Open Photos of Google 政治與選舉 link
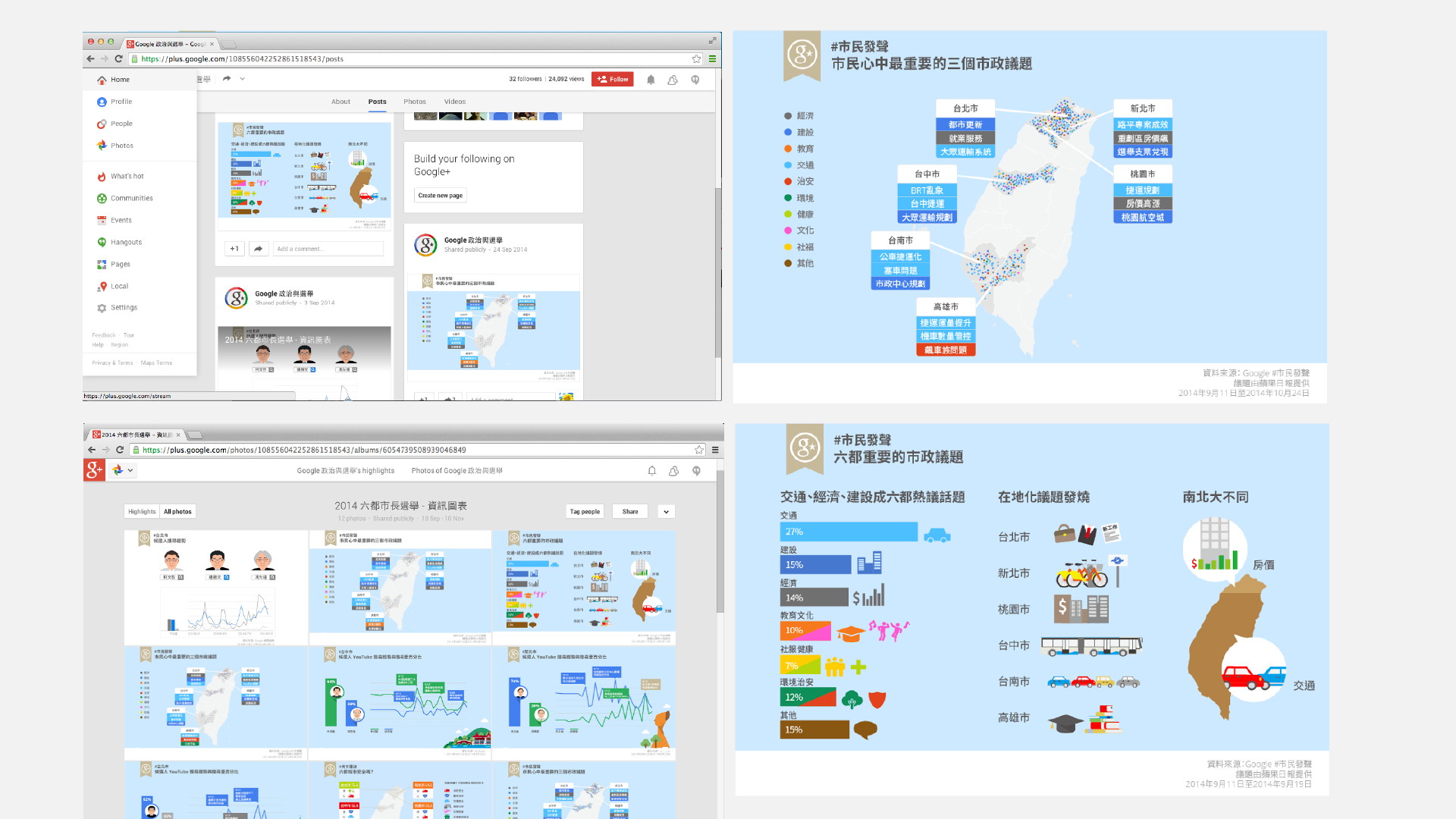The height and width of the screenshot is (819, 1456). point(457,471)
